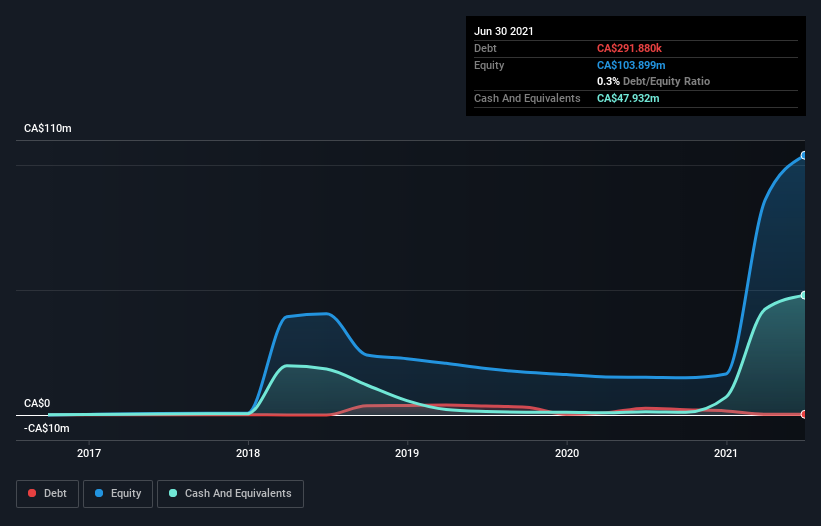The image size is (821, 526).
Task: Click the blue Equity endpoint marker
Action: point(803,155)
